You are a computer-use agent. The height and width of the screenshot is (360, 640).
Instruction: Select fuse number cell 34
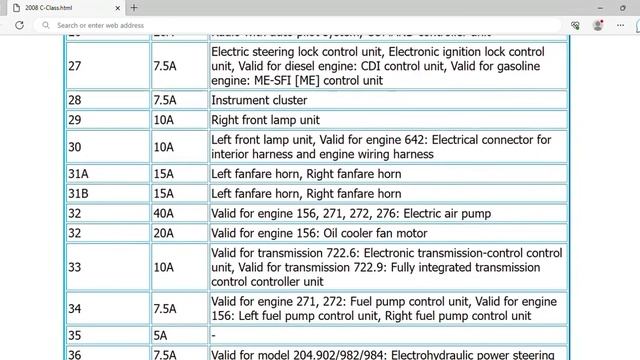pyautogui.click(x=108, y=309)
